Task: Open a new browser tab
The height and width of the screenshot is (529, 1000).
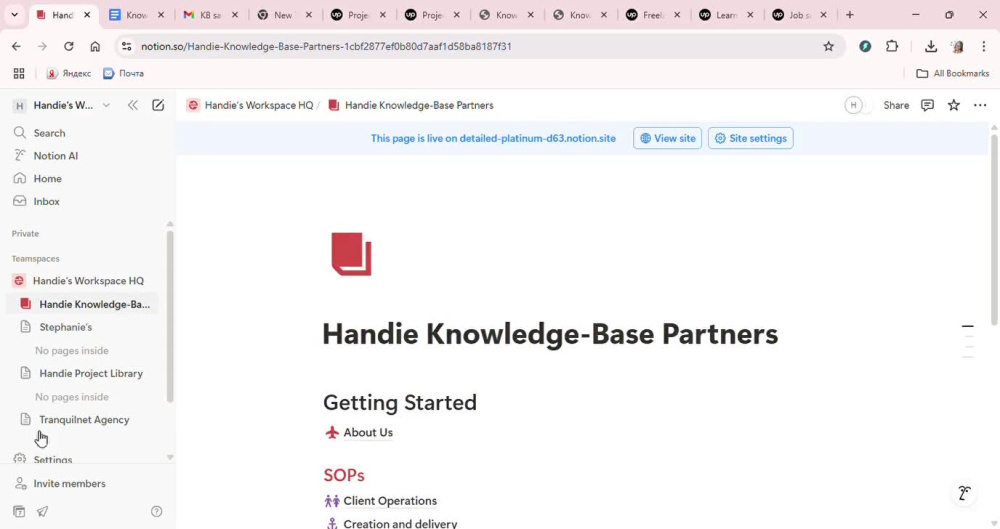Action: coord(849,15)
